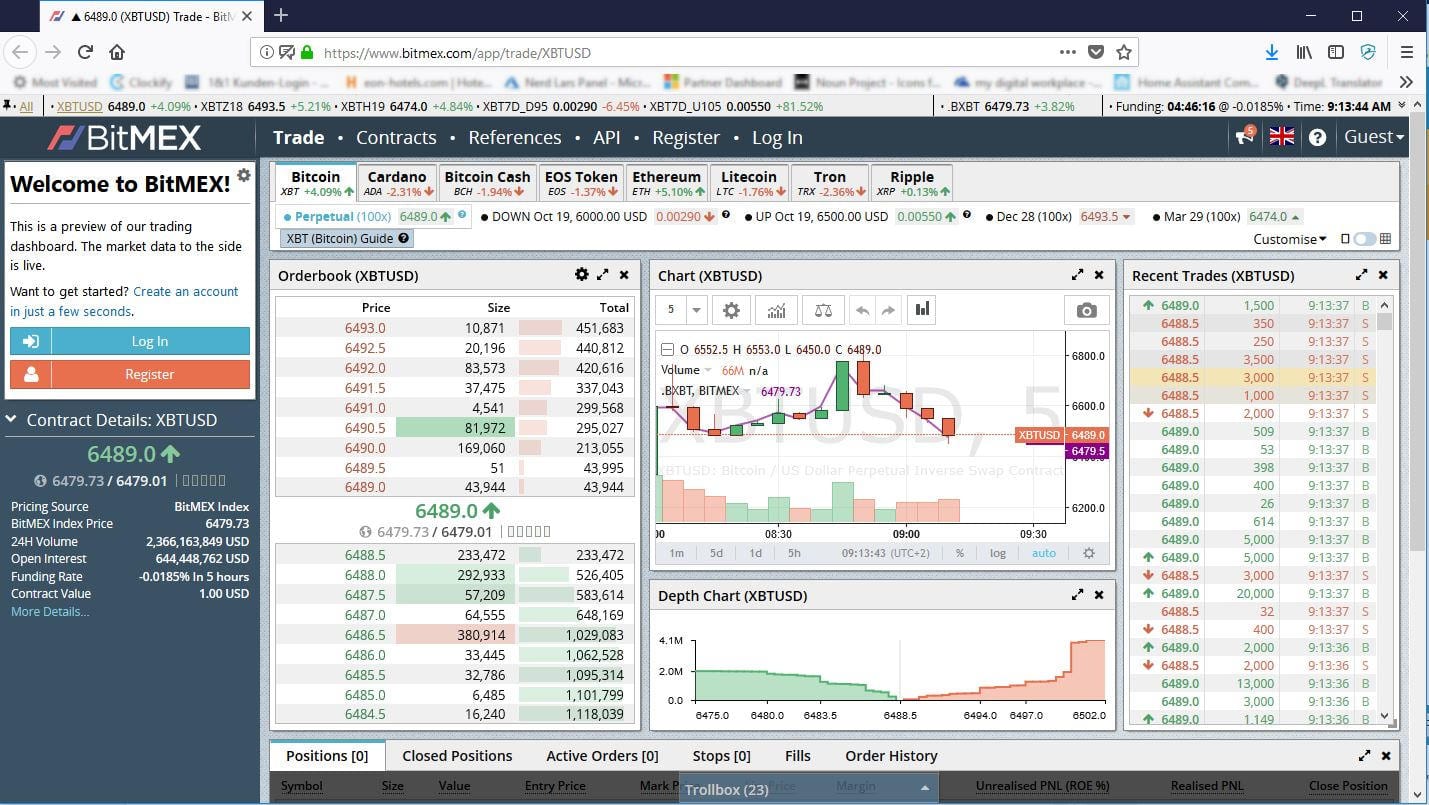Expand the Depth Chart panel

point(1078,595)
